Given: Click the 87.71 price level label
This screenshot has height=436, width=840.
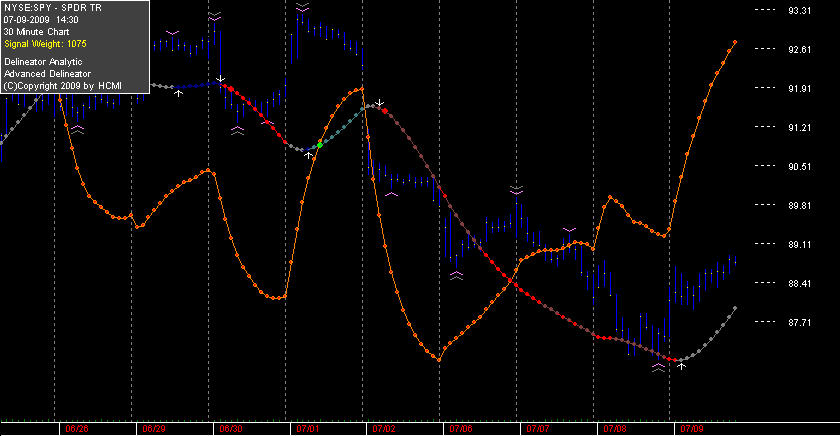Looking at the screenshot, I should pyautogui.click(x=799, y=322).
